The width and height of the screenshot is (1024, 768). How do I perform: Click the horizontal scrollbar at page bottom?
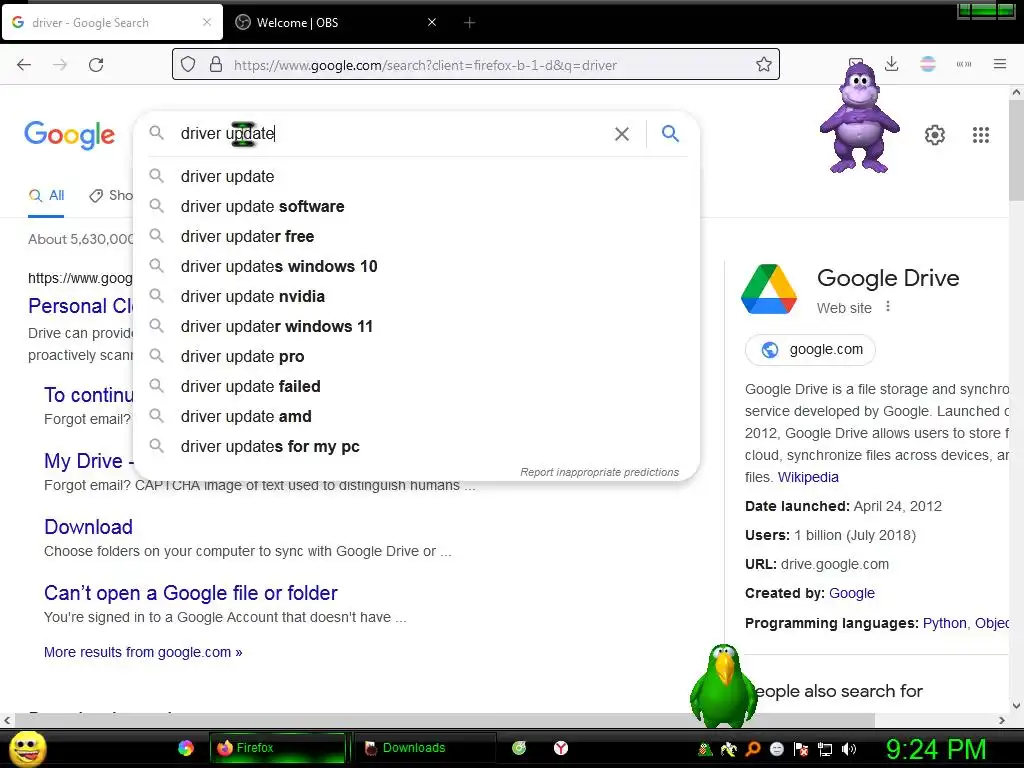(x=444, y=720)
